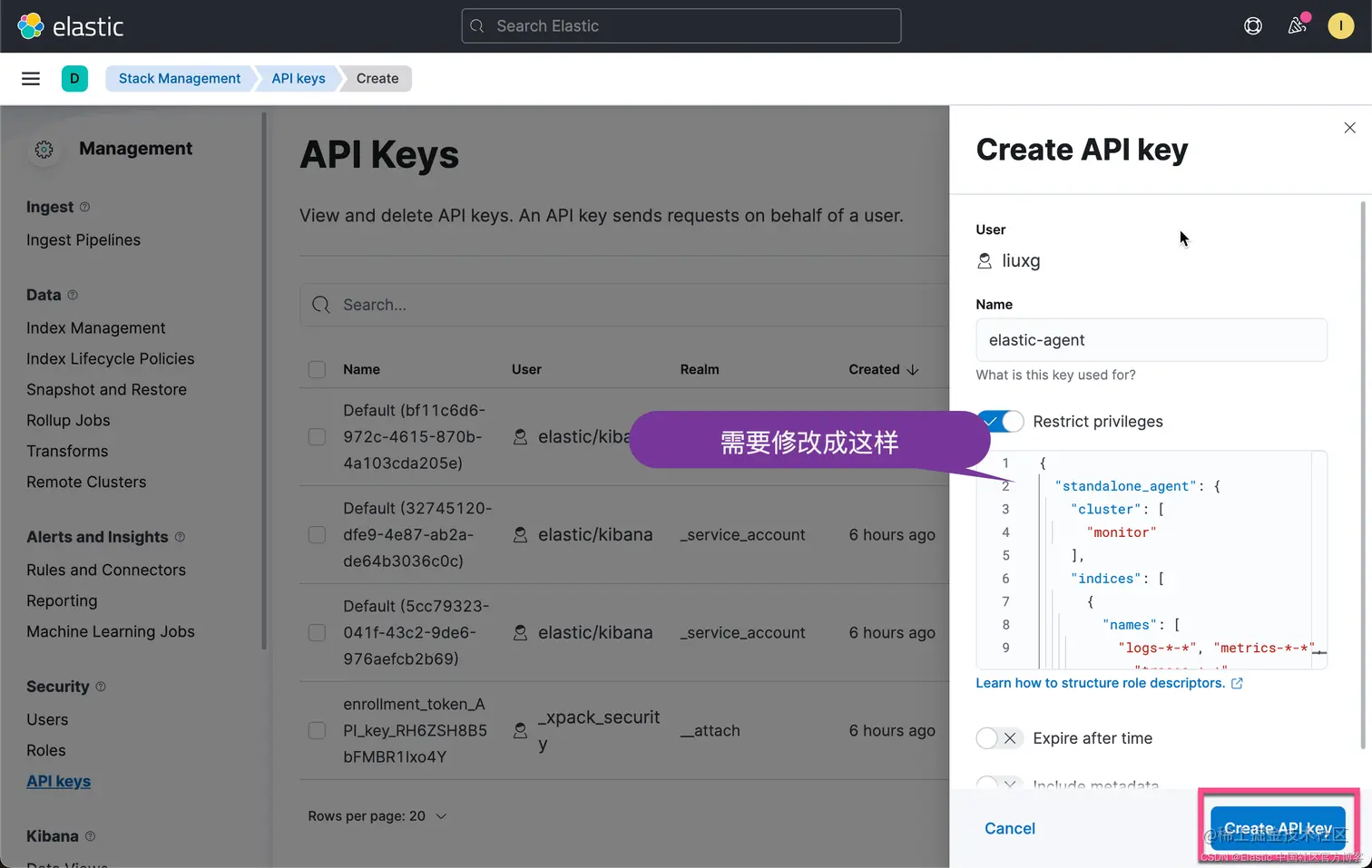Open Ingest Pipelines in sidebar
Screen dimensions: 1372x868
click(83, 240)
